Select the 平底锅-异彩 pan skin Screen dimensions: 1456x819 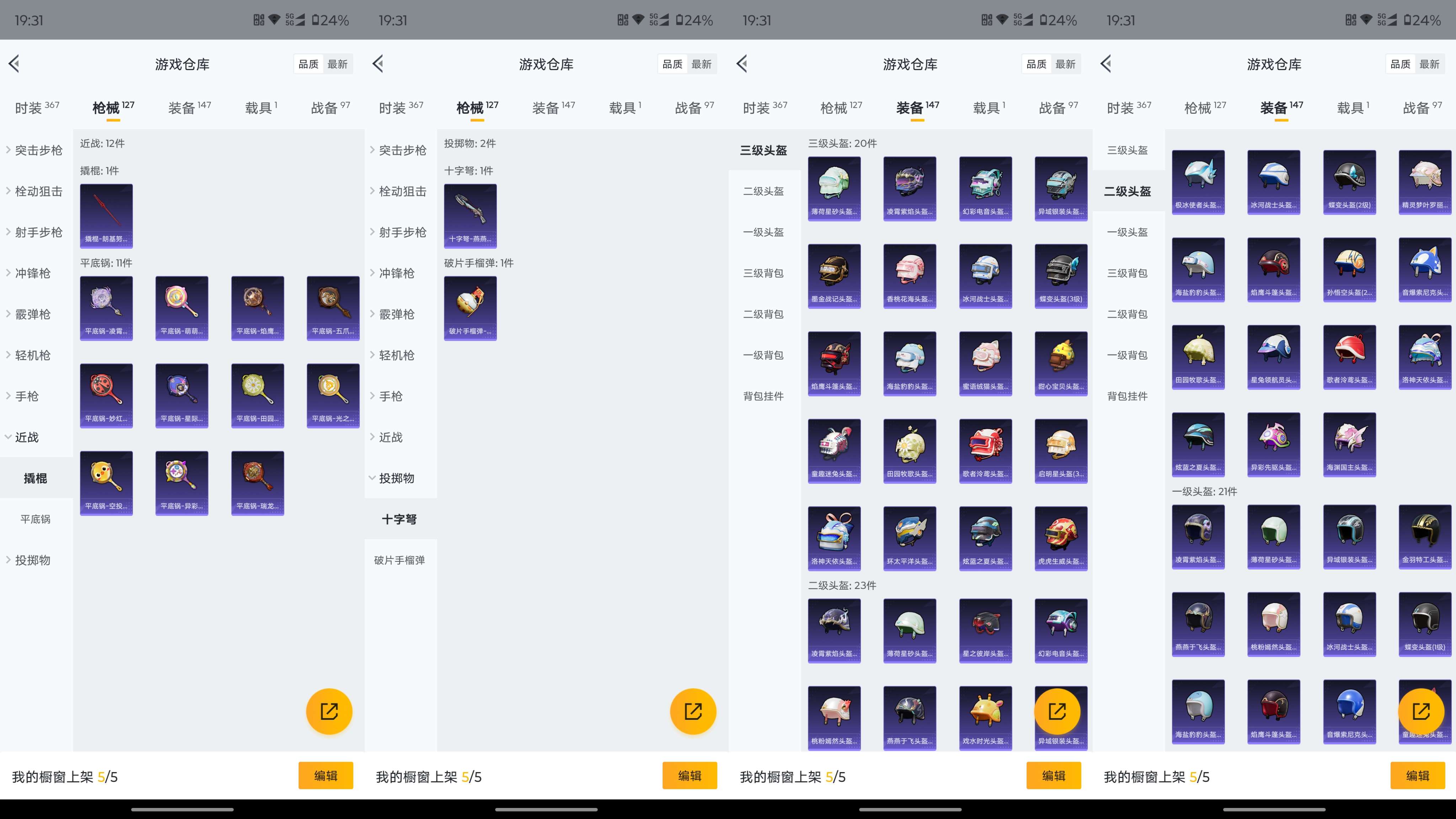point(182,483)
